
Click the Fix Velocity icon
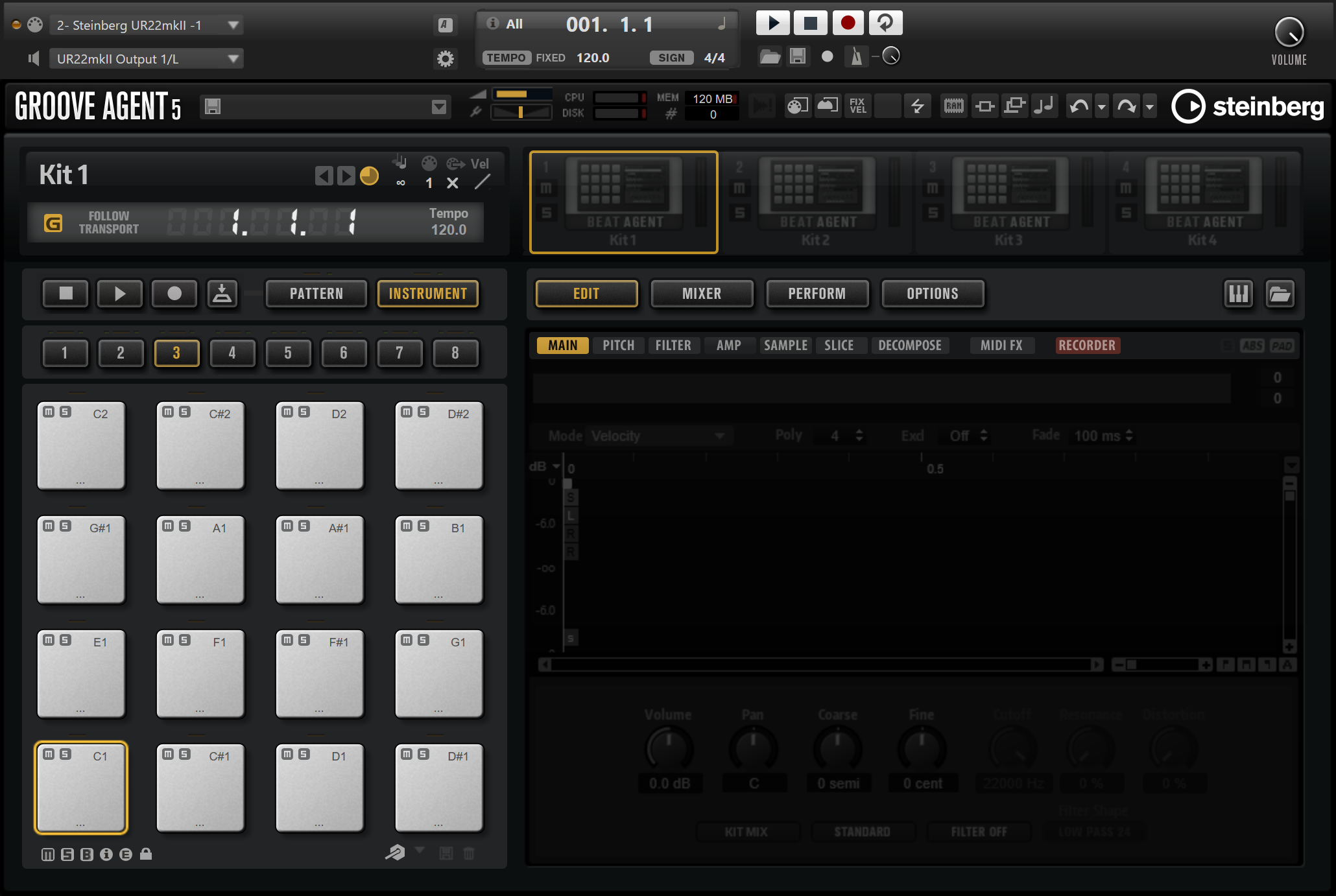tap(857, 106)
